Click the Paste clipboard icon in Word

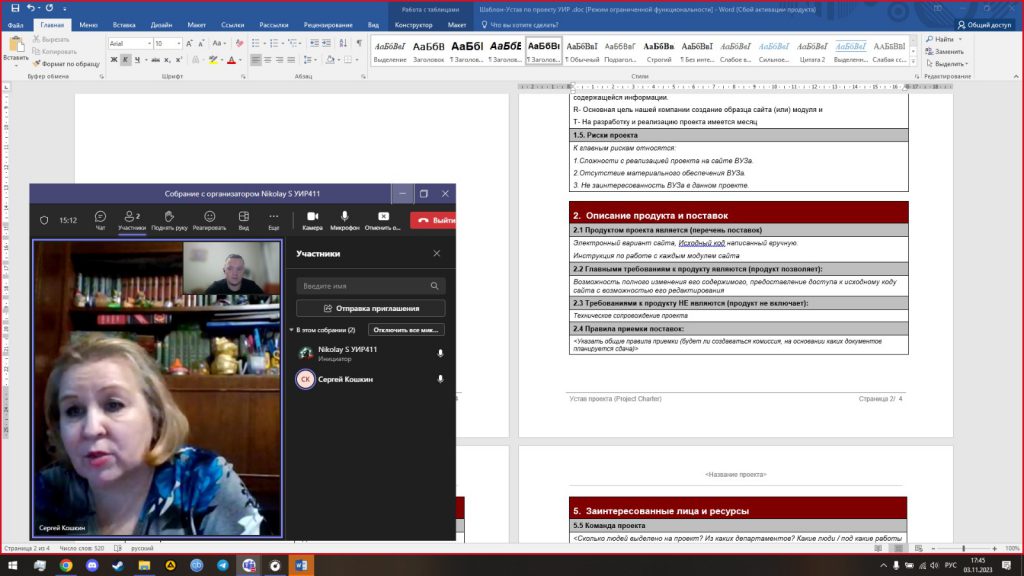click(x=15, y=45)
